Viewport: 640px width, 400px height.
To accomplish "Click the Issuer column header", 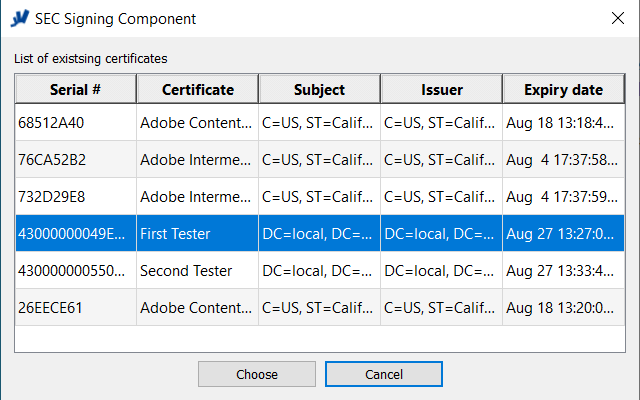I will click(441, 90).
